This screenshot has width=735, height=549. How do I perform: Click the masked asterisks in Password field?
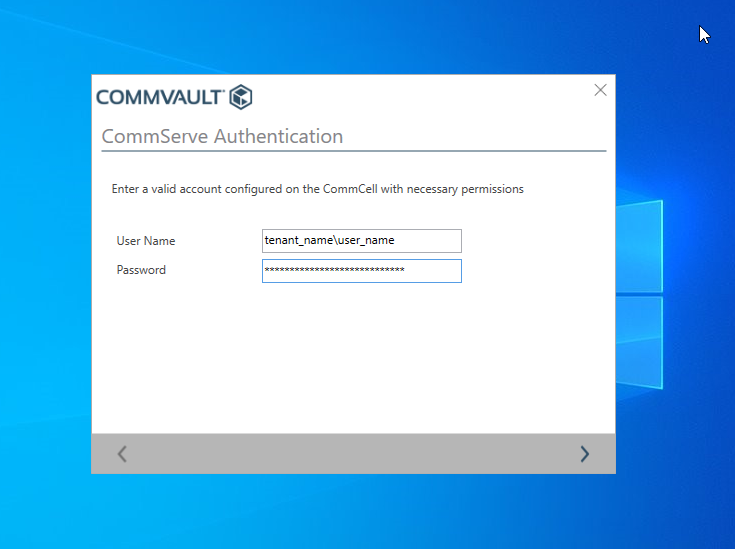click(x=333, y=271)
